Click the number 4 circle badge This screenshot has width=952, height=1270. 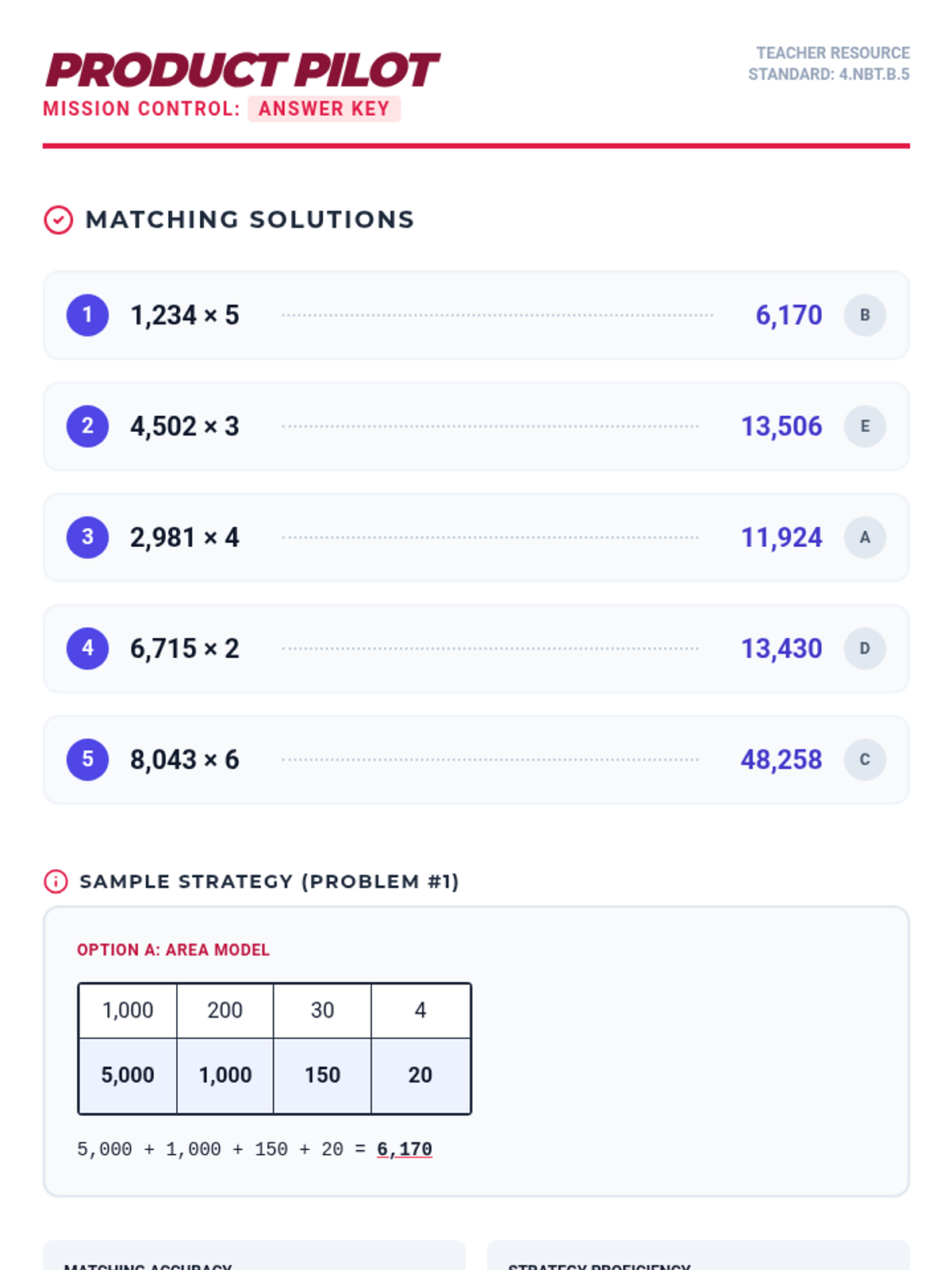click(x=87, y=648)
